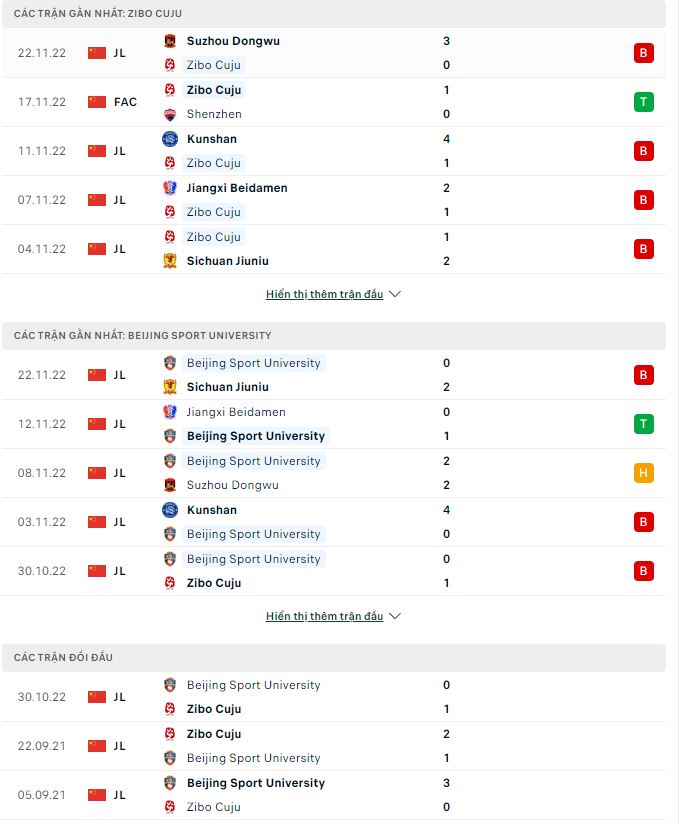Image resolution: width=679 pixels, height=824 pixels.
Task: Click China flag icon beside 17.11.22 FAC
Action: coord(97,102)
